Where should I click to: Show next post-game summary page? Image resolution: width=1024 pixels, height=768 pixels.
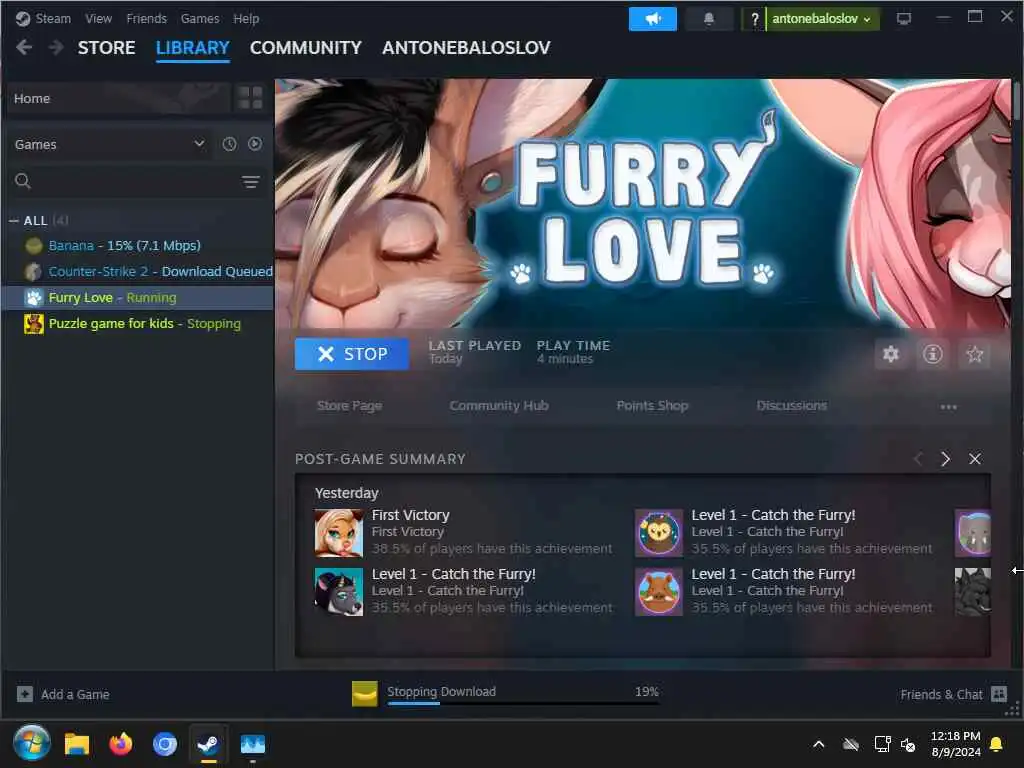946,459
